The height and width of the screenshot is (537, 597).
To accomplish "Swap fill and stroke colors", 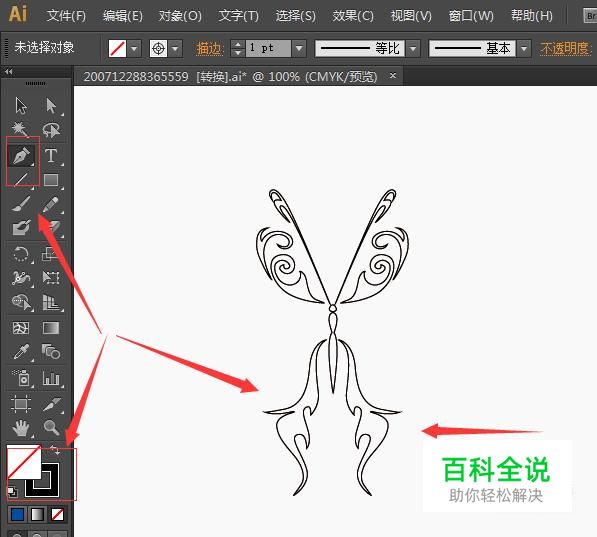I will (55, 450).
